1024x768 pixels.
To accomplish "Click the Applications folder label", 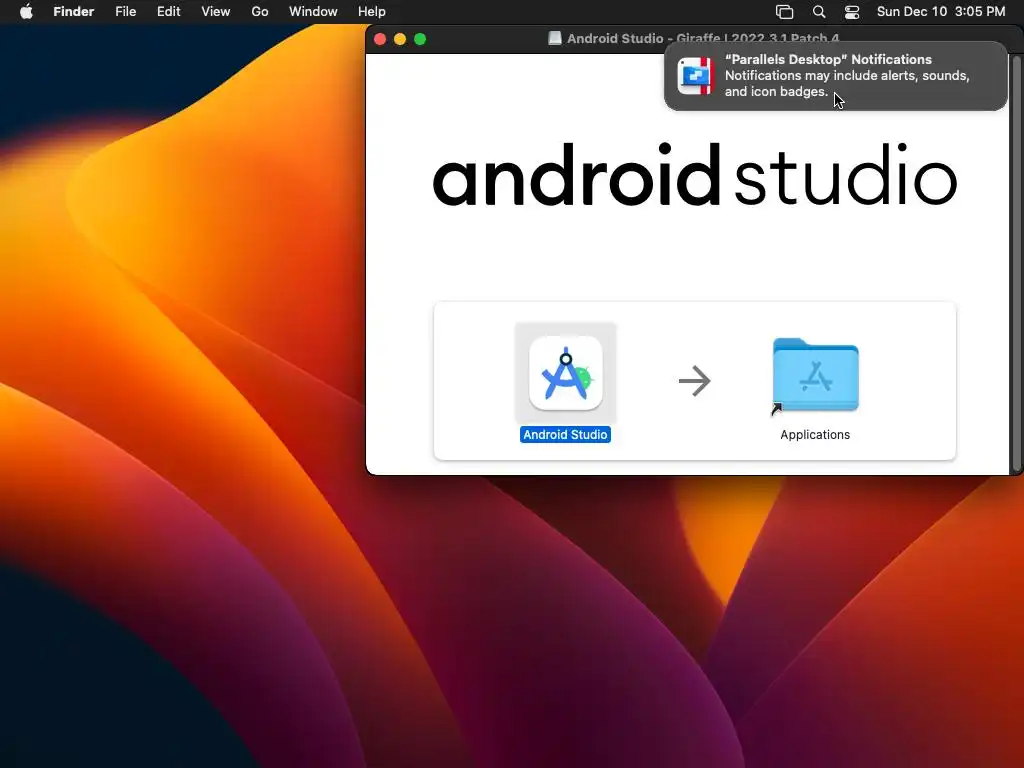I will (815, 435).
